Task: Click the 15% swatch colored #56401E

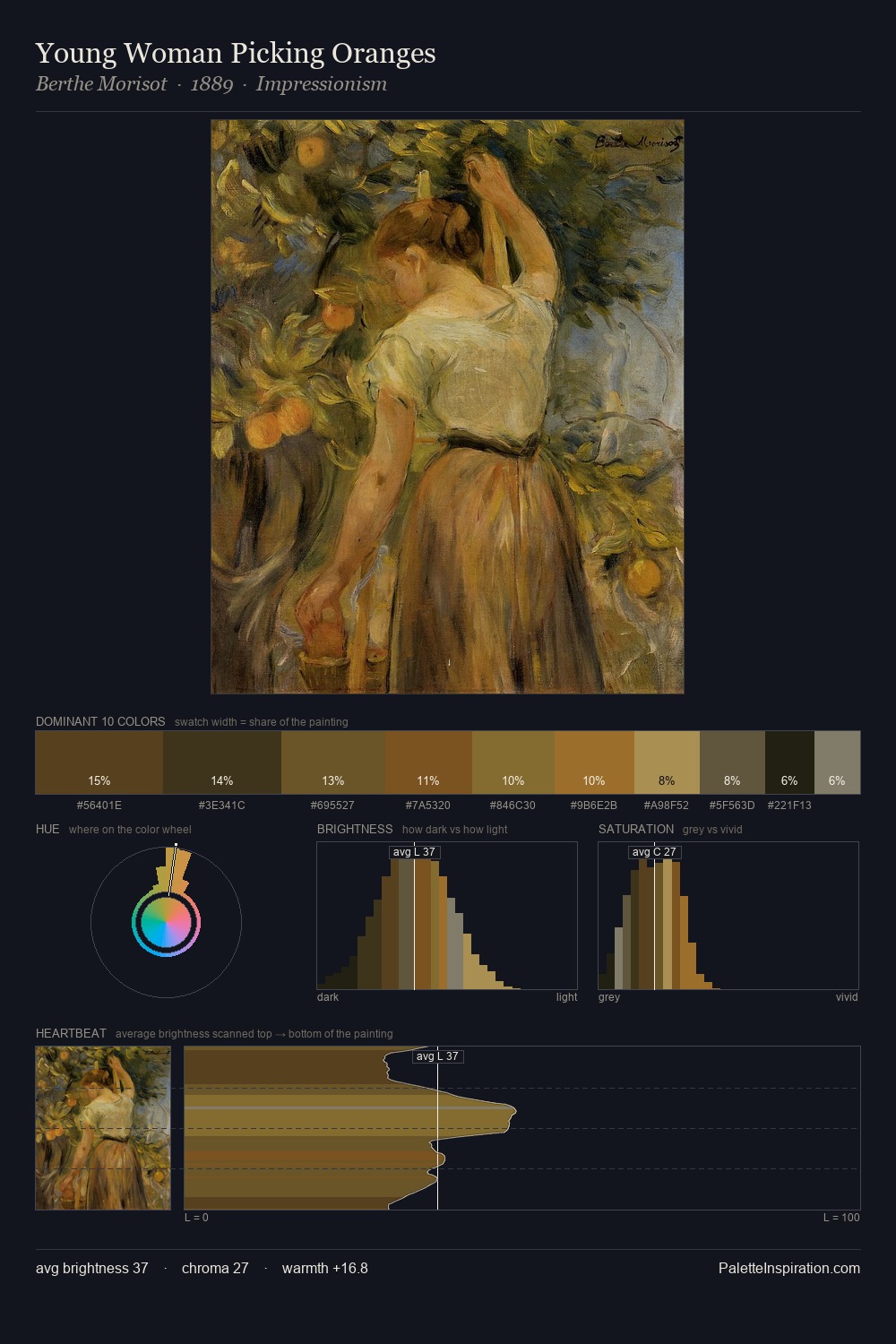Action: click(x=99, y=762)
